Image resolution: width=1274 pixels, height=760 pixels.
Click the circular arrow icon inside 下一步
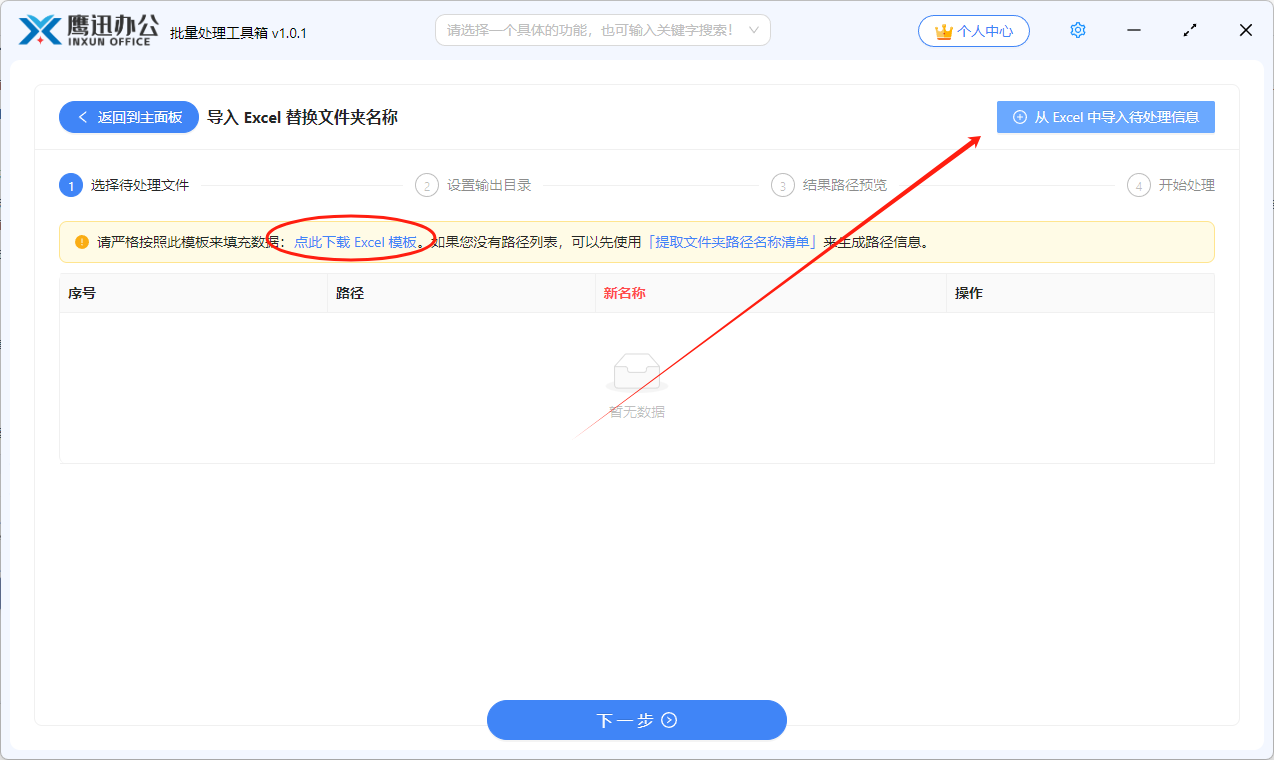tap(671, 720)
